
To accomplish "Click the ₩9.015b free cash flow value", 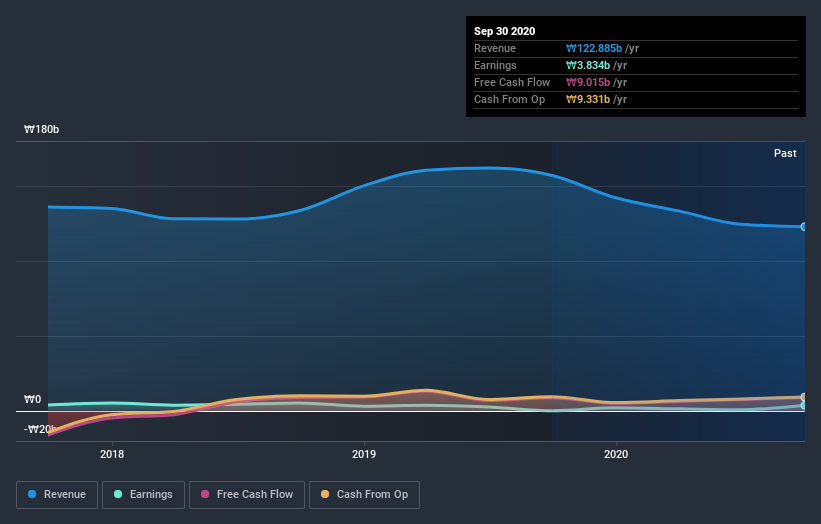I will (x=588, y=82).
